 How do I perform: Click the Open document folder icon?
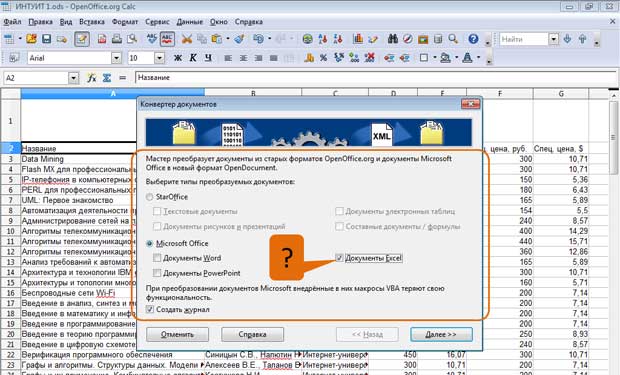(x=31, y=39)
